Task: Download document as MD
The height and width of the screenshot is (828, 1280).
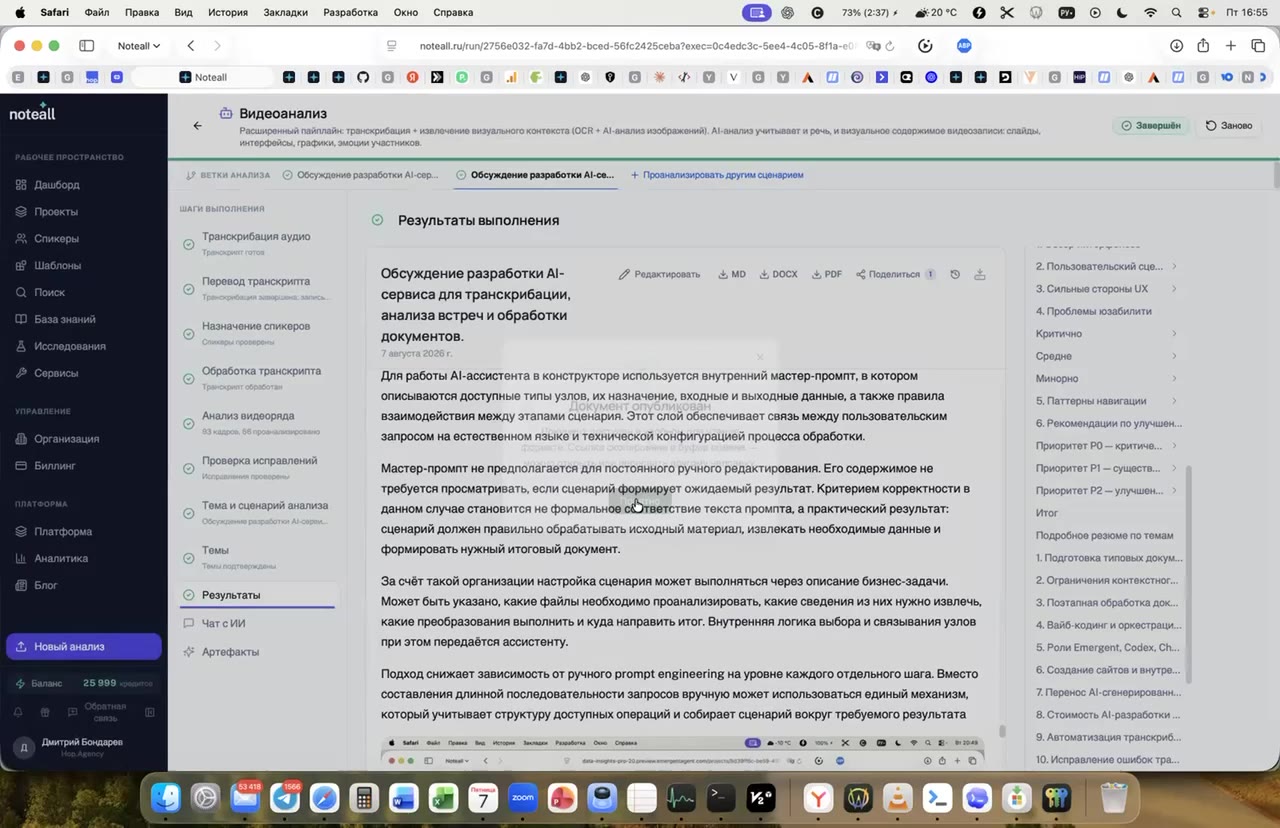Action: (732, 274)
